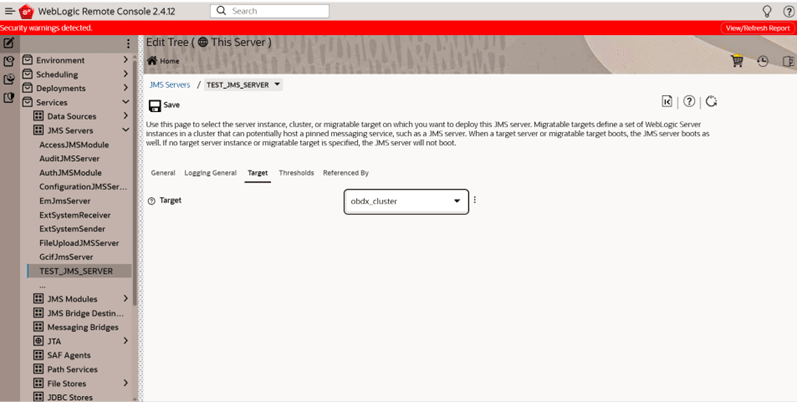Click the JMS Servers breadcrumb link
Screen dimensions: 797x402
tap(170, 85)
